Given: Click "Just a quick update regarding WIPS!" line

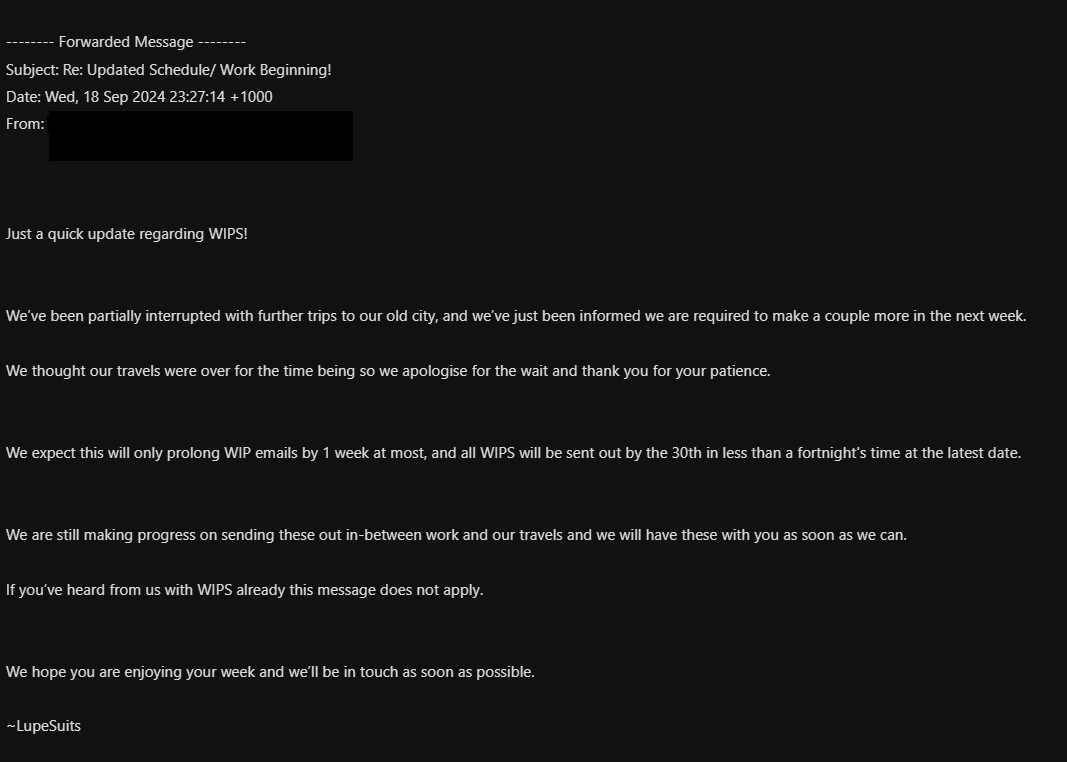Looking at the screenshot, I should pyautogui.click(x=126, y=234).
